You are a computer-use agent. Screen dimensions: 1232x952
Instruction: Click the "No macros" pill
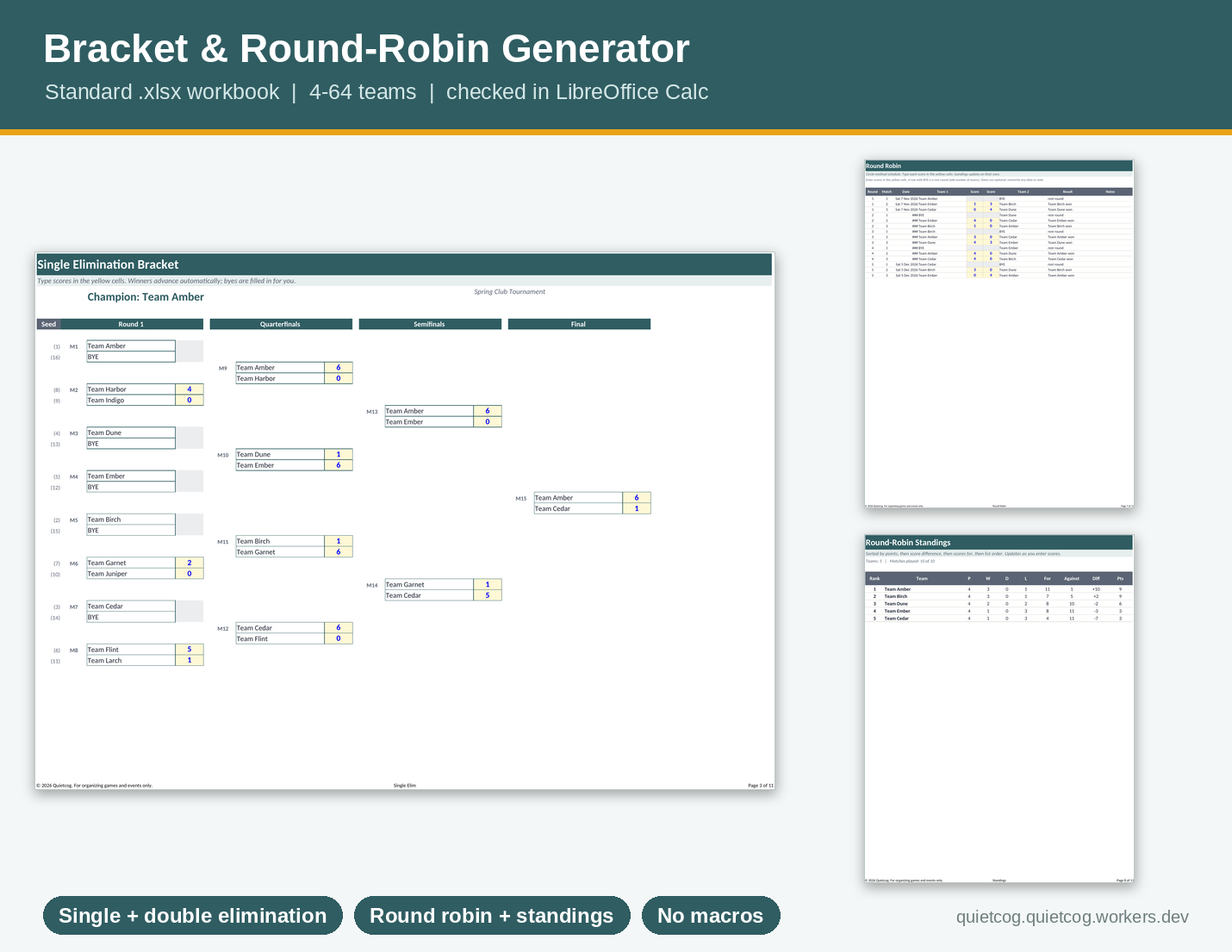coord(711,916)
